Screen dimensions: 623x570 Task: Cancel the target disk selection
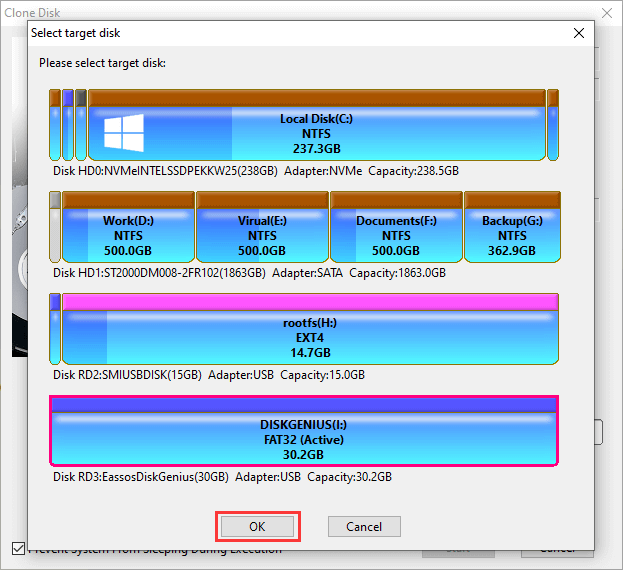coord(364,526)
